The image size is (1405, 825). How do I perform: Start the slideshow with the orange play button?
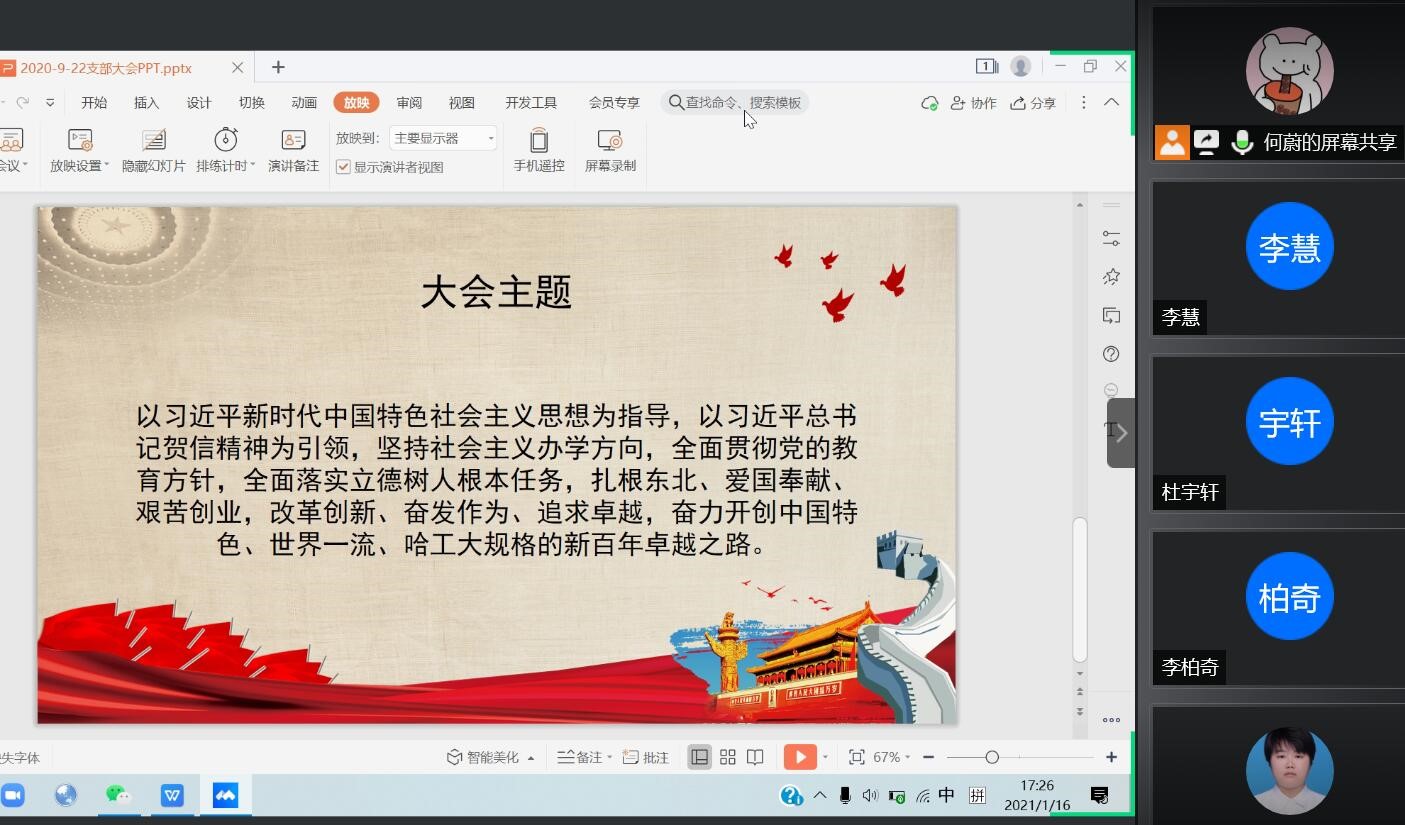pos(799,757)
